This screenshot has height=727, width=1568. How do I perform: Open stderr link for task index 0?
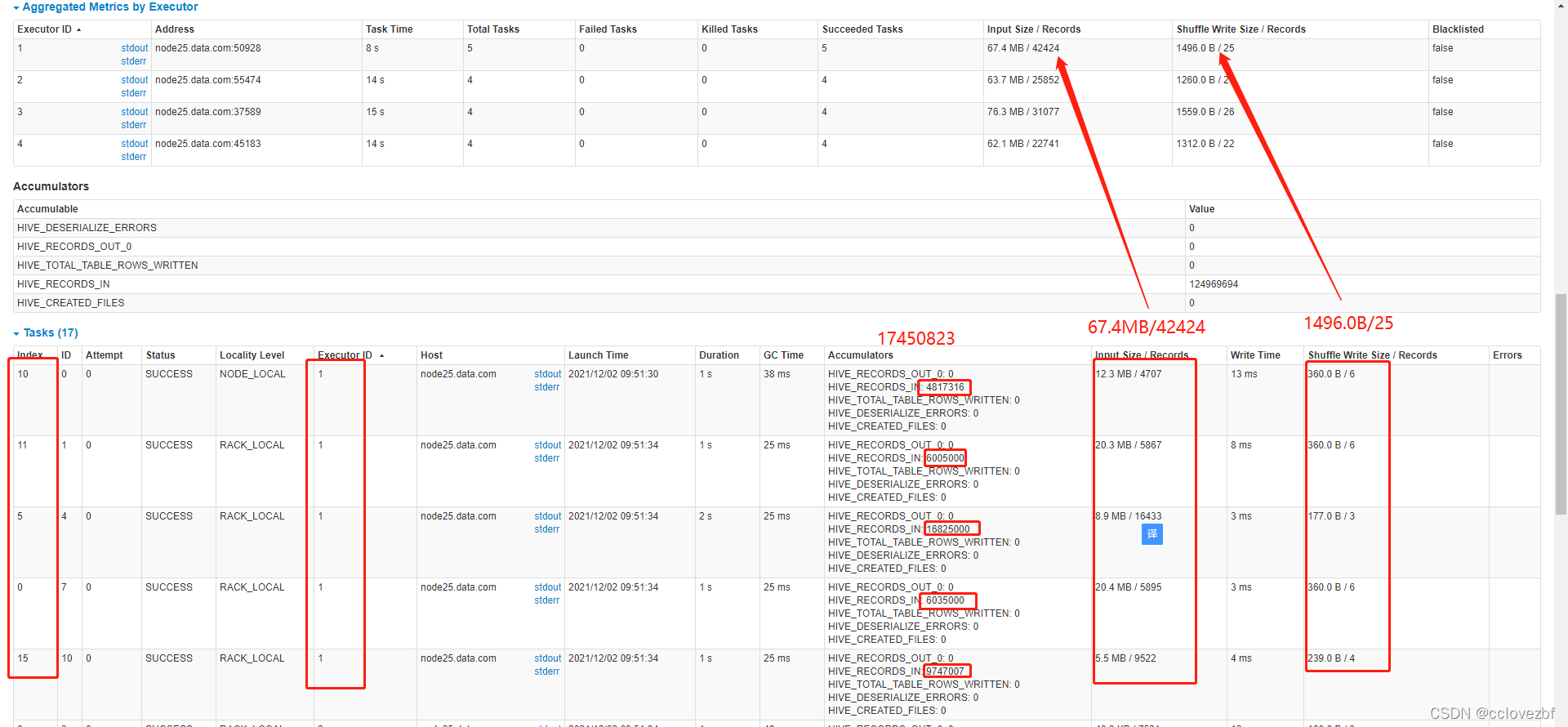tap(547, 600)
